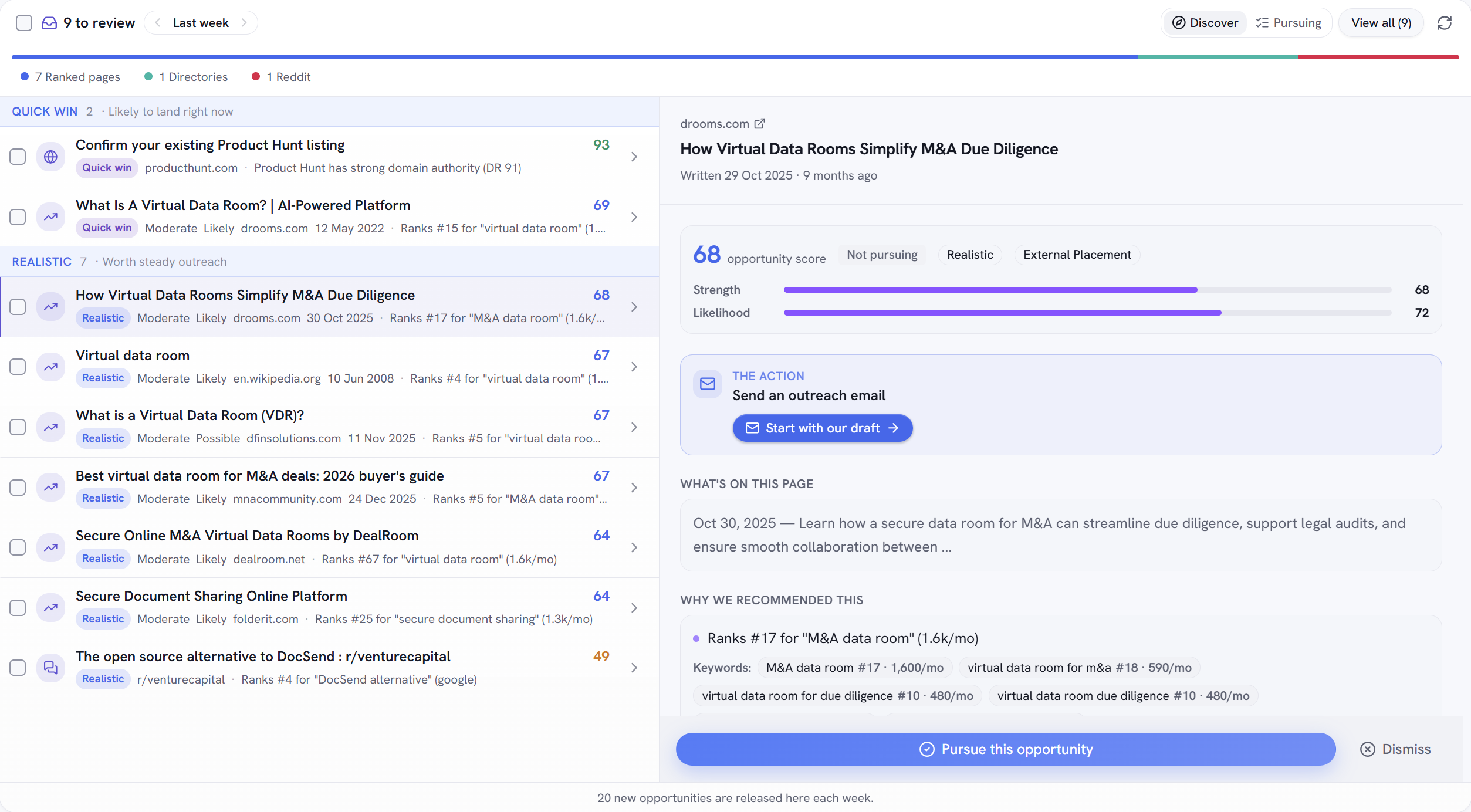Click the 'View all (9)' button

coord(1381,23)
